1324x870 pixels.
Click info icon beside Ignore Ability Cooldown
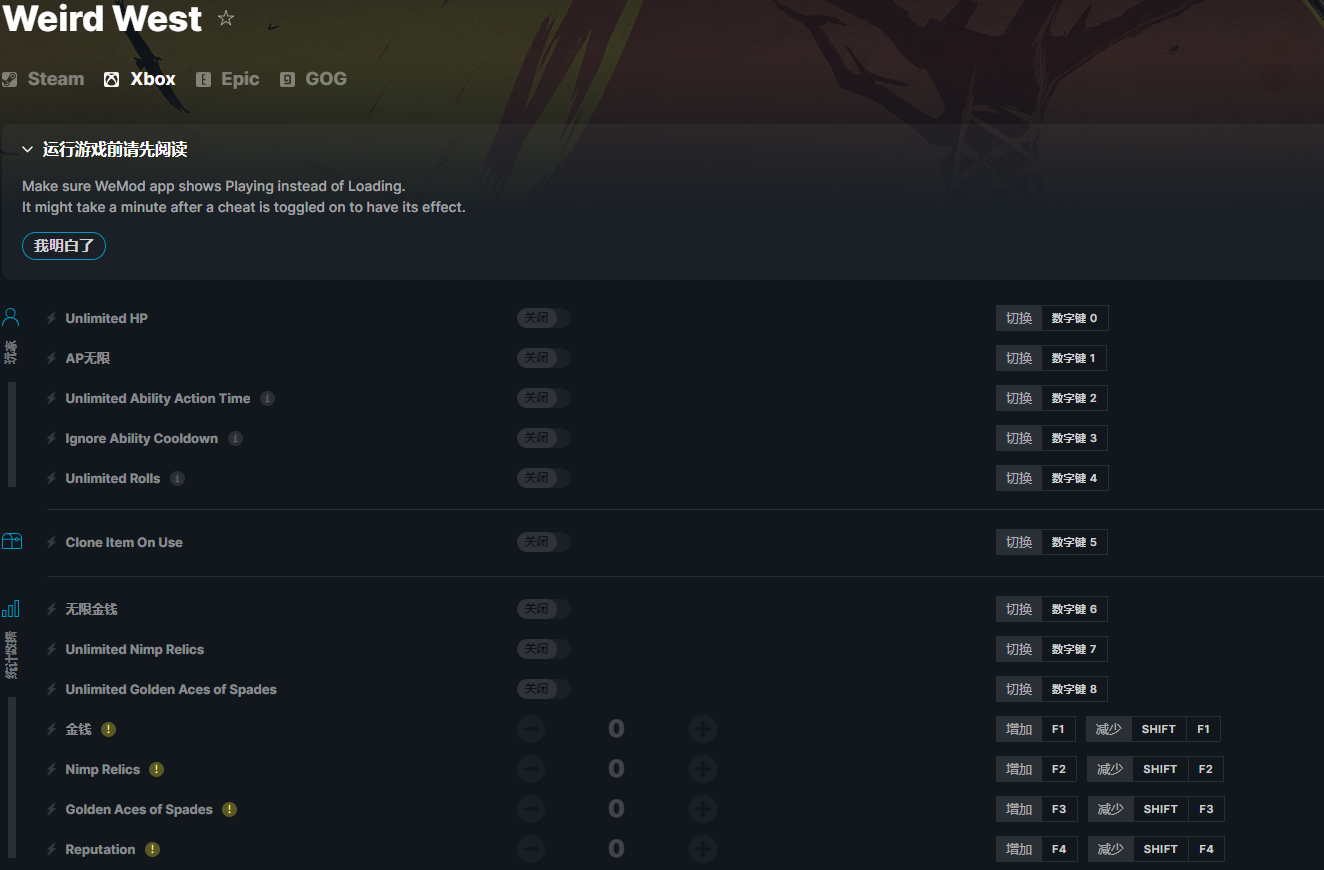pyautogui.click(x=235, y=438)
